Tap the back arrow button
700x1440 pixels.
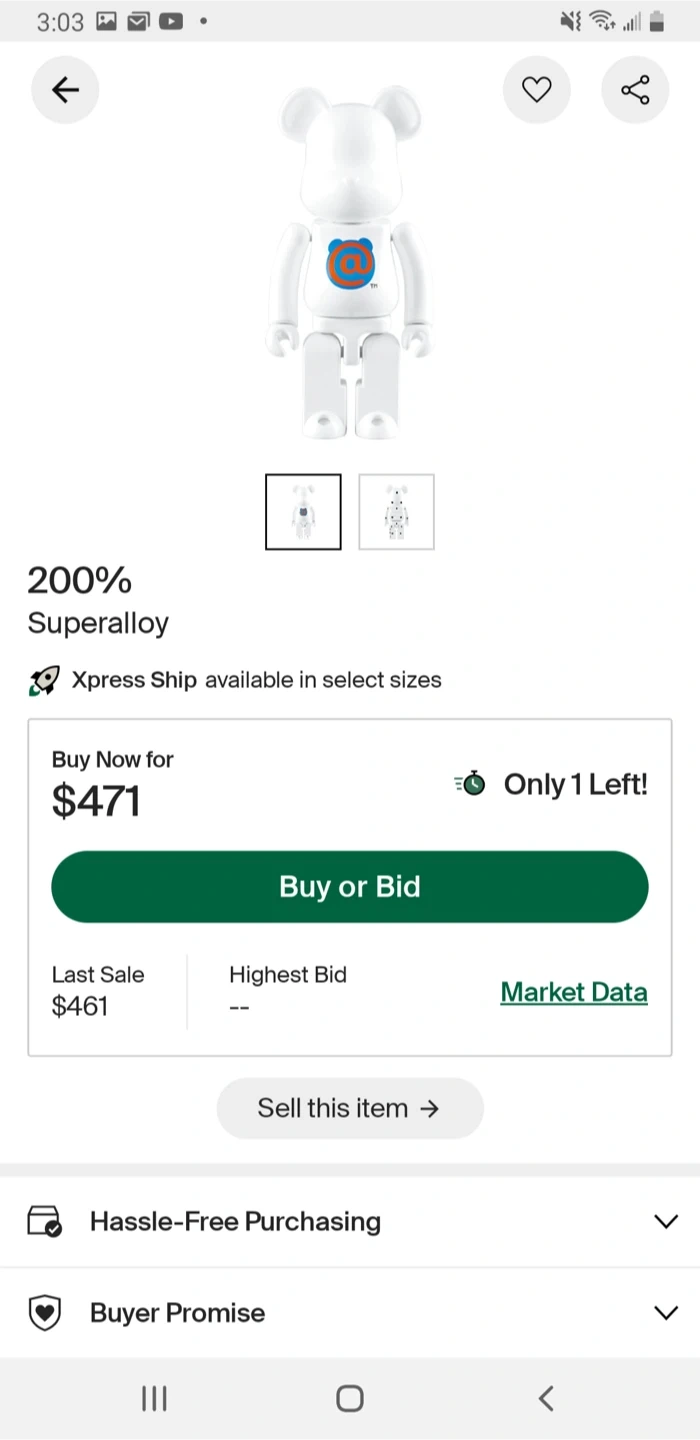point(65,90)
